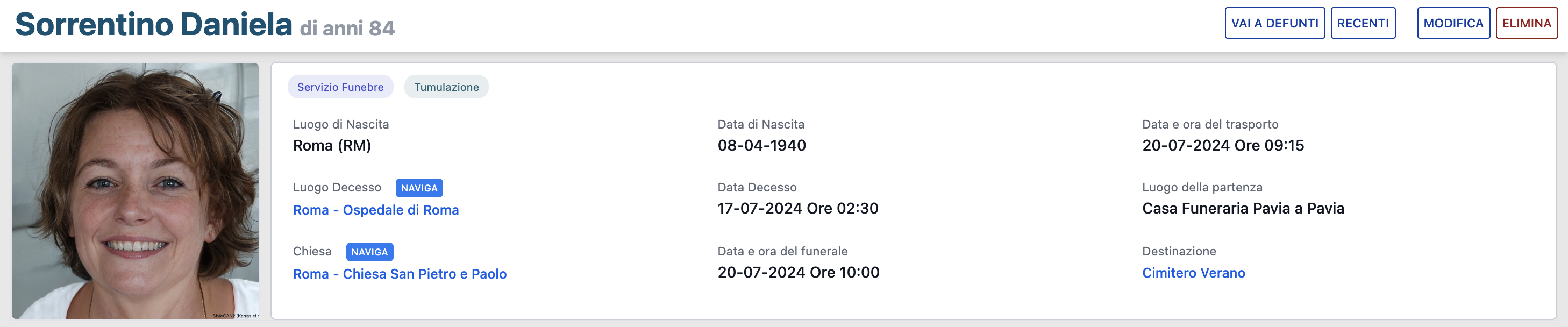
Task: Open the RECENTI list
Action: [1362, 23]
